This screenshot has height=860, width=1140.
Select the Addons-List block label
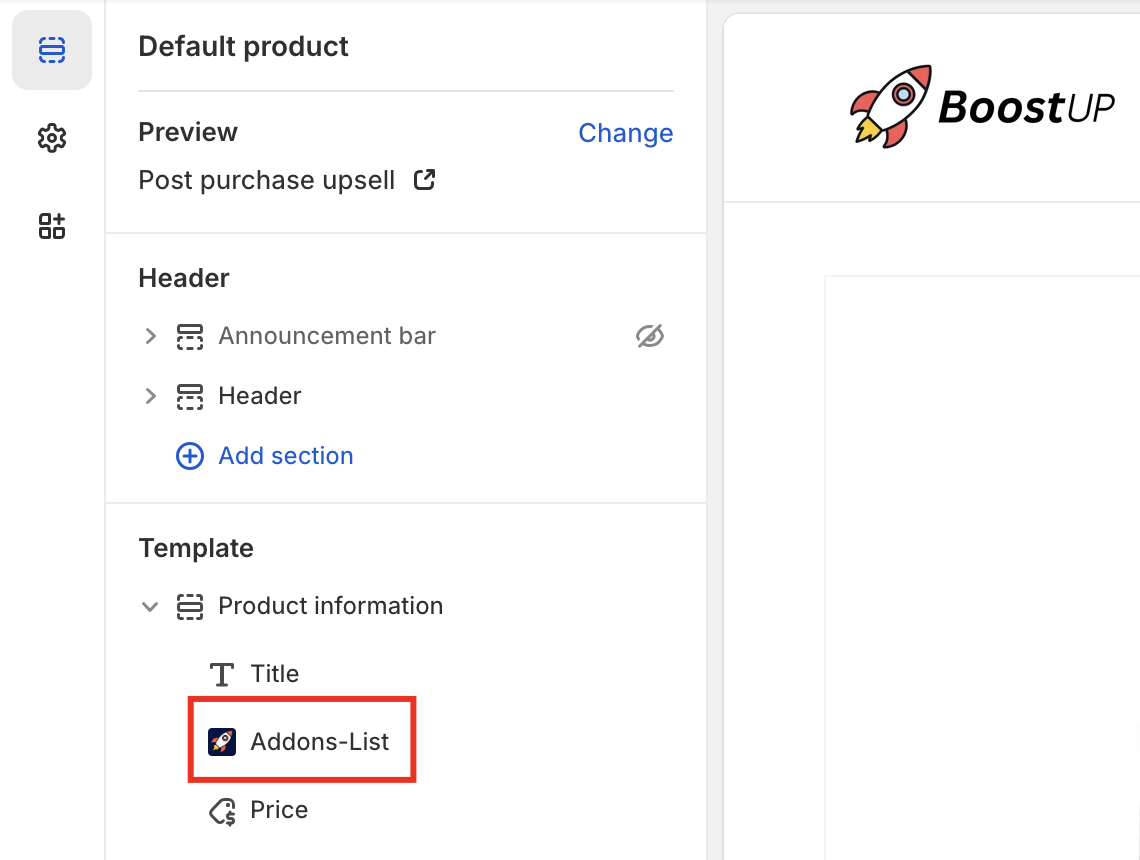click(x=320, y=741)
